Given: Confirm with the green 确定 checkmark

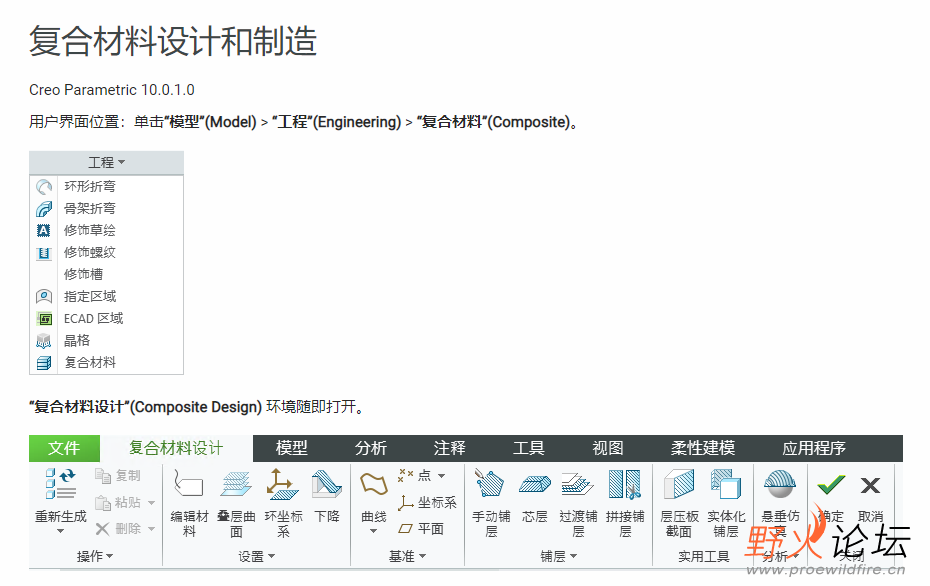Looking at the screenshot, I should [x=830, y=485].
